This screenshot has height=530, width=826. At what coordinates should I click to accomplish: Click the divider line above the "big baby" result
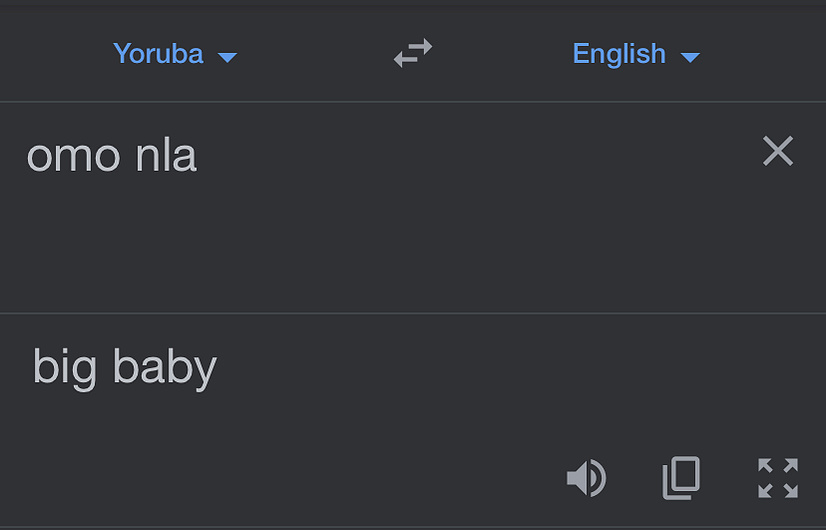coord(413,313)
